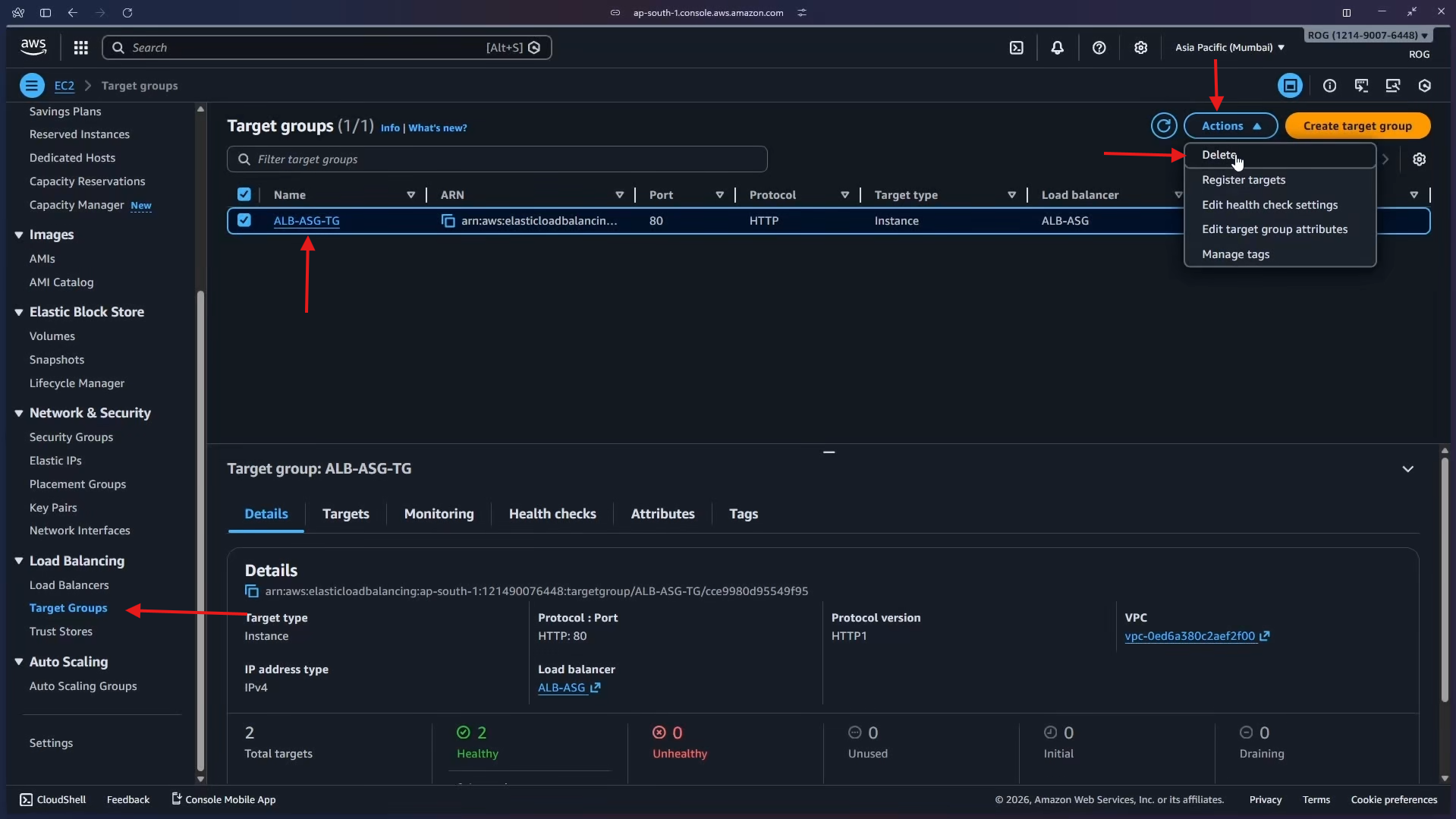Open the help question mark menu
Viewport: 1456px width, 819px height.
(x=1099, y=48)
